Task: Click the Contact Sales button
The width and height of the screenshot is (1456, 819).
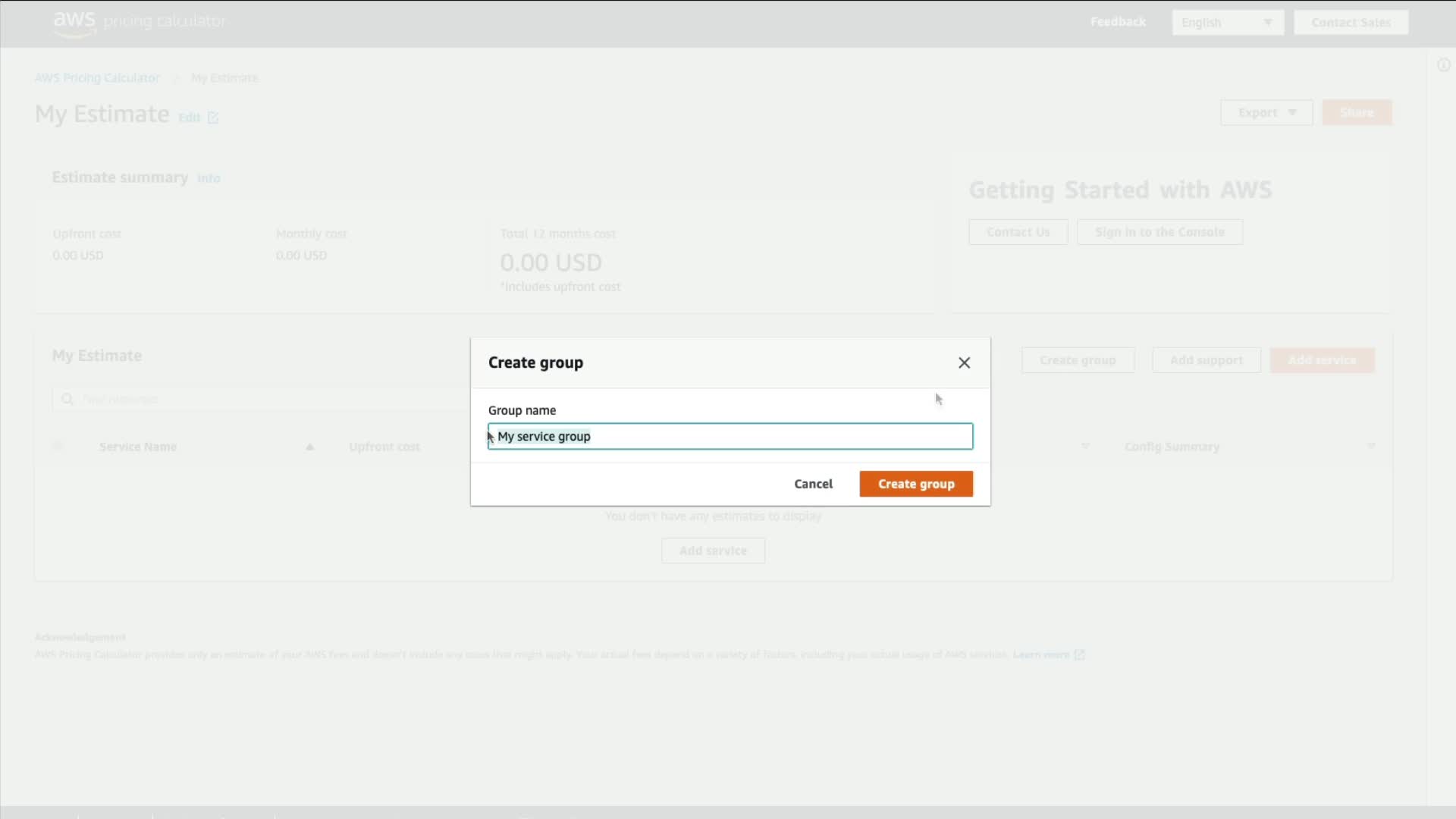Action: [1350, 23]
